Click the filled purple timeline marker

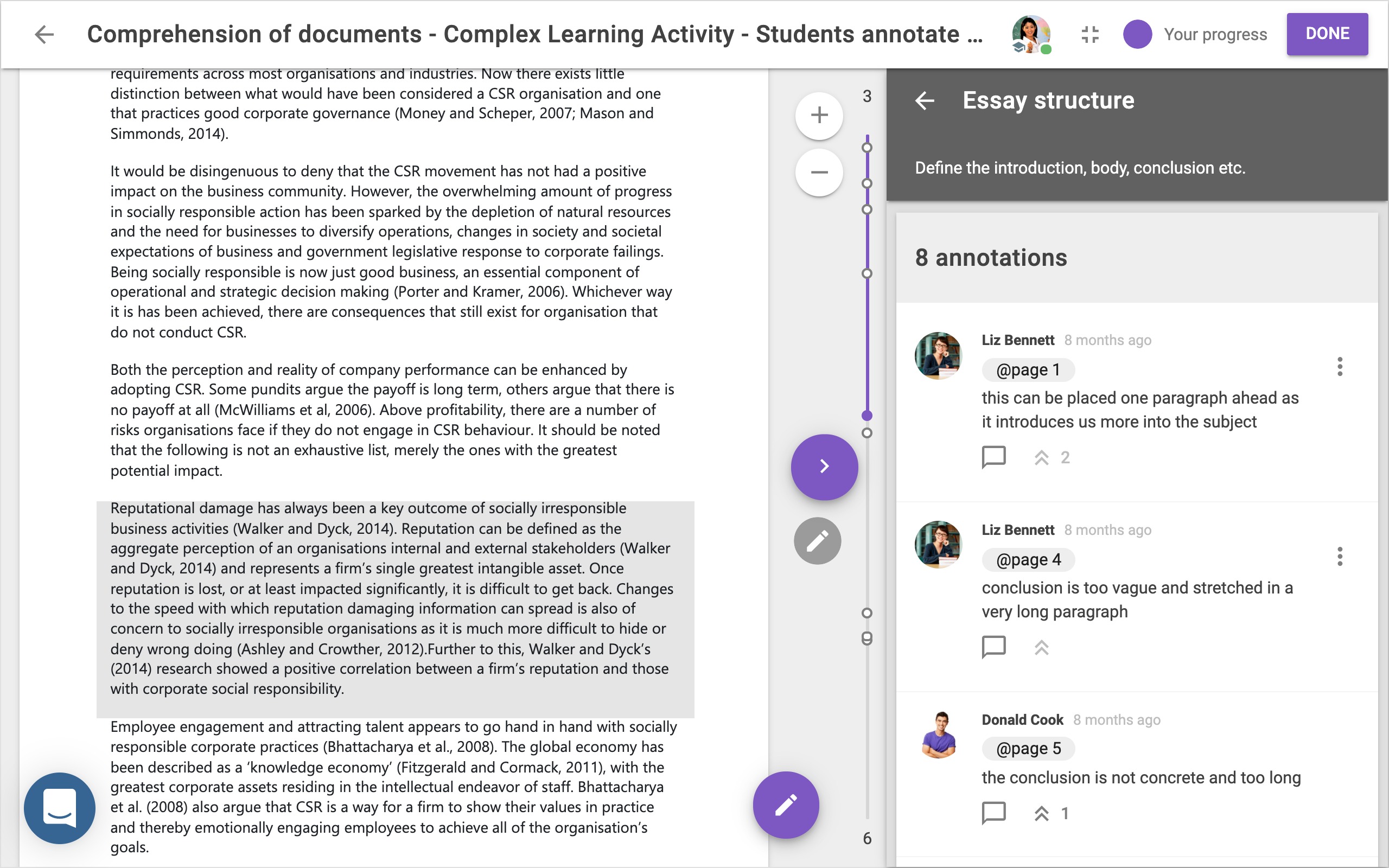point(867,416)
